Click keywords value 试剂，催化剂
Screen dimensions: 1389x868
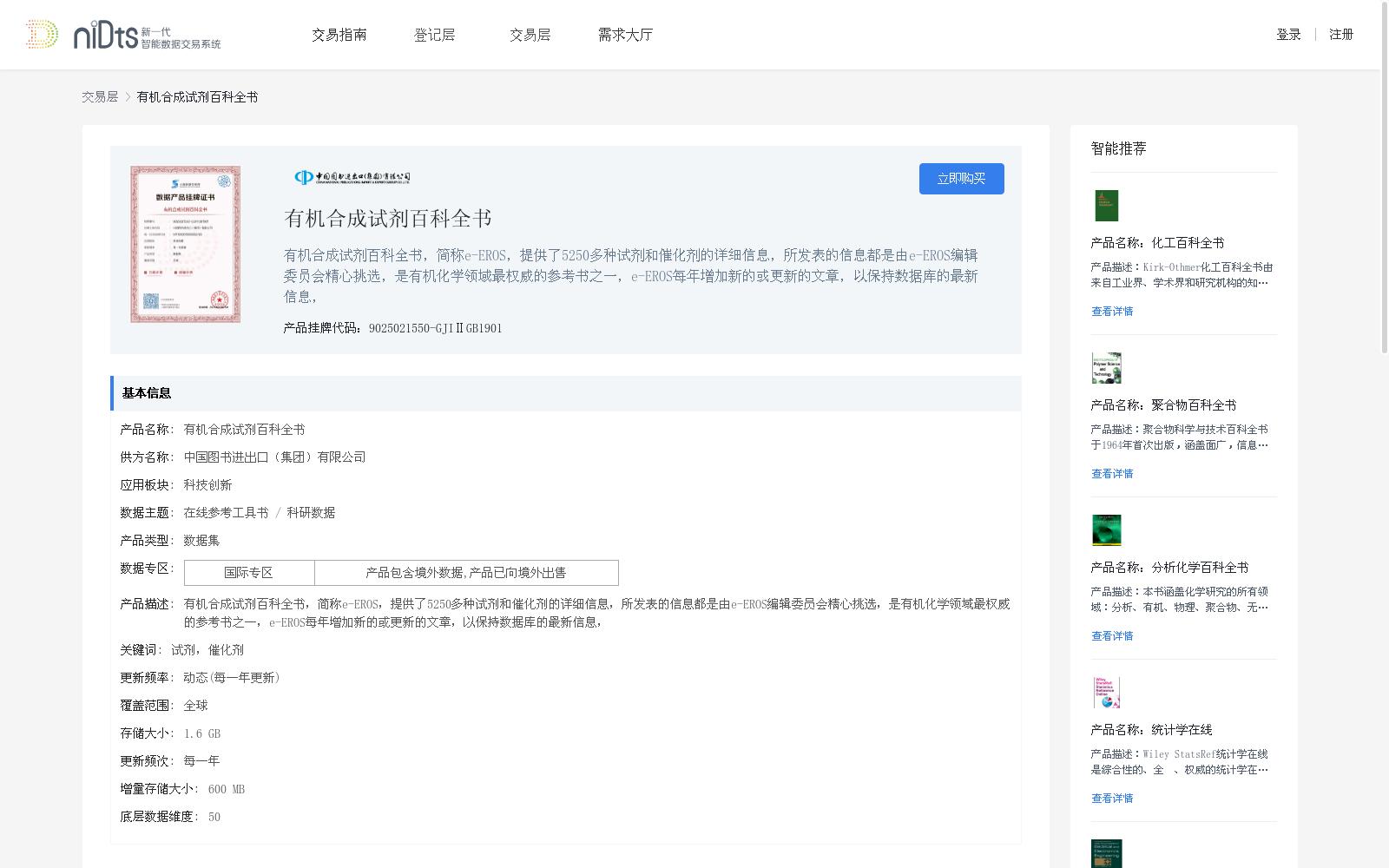point(207,650)
